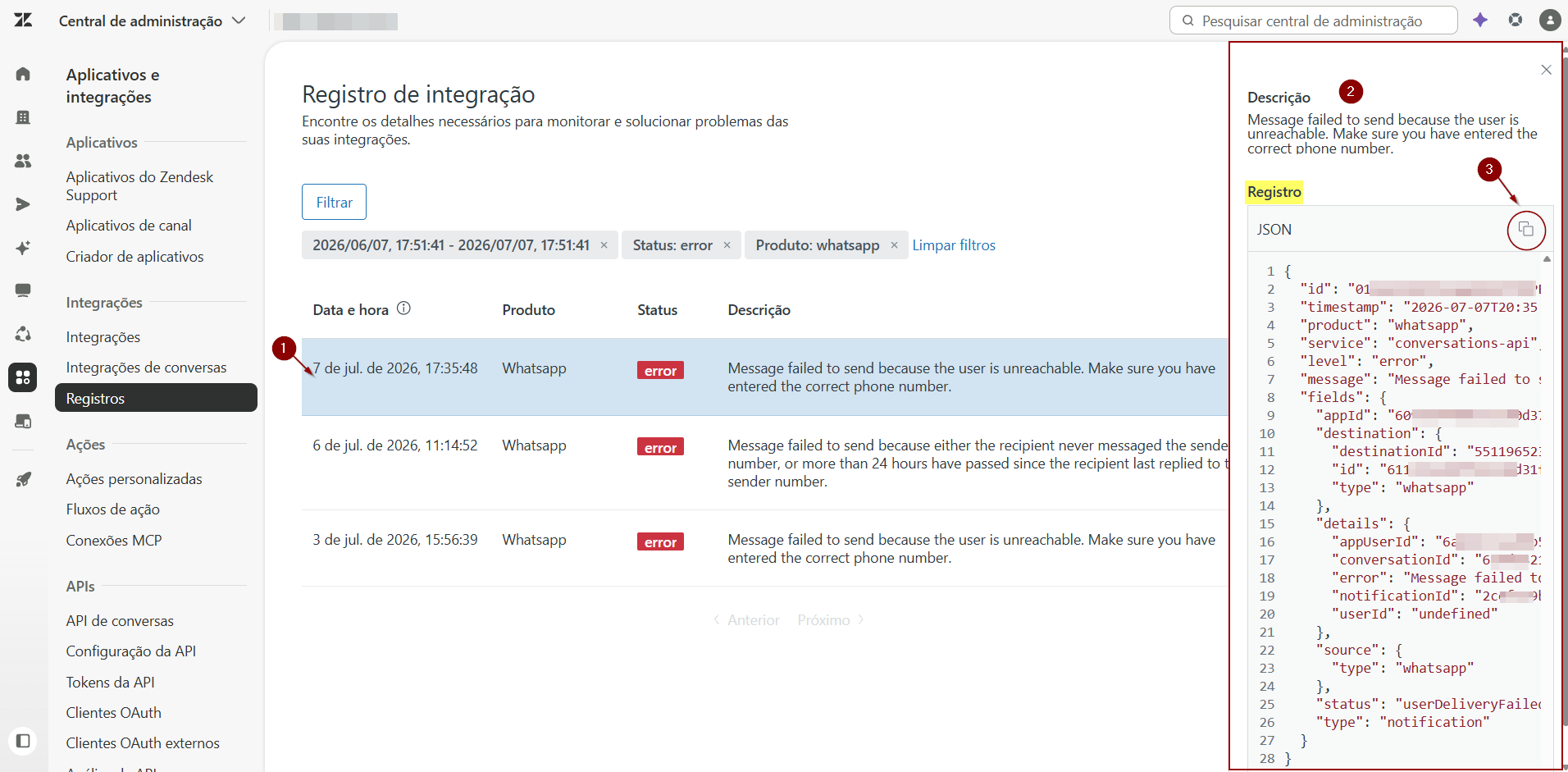Remove the Produto: whatsapp filter chip
Viewport: 1568px width, 772px height.
point(895,245)
